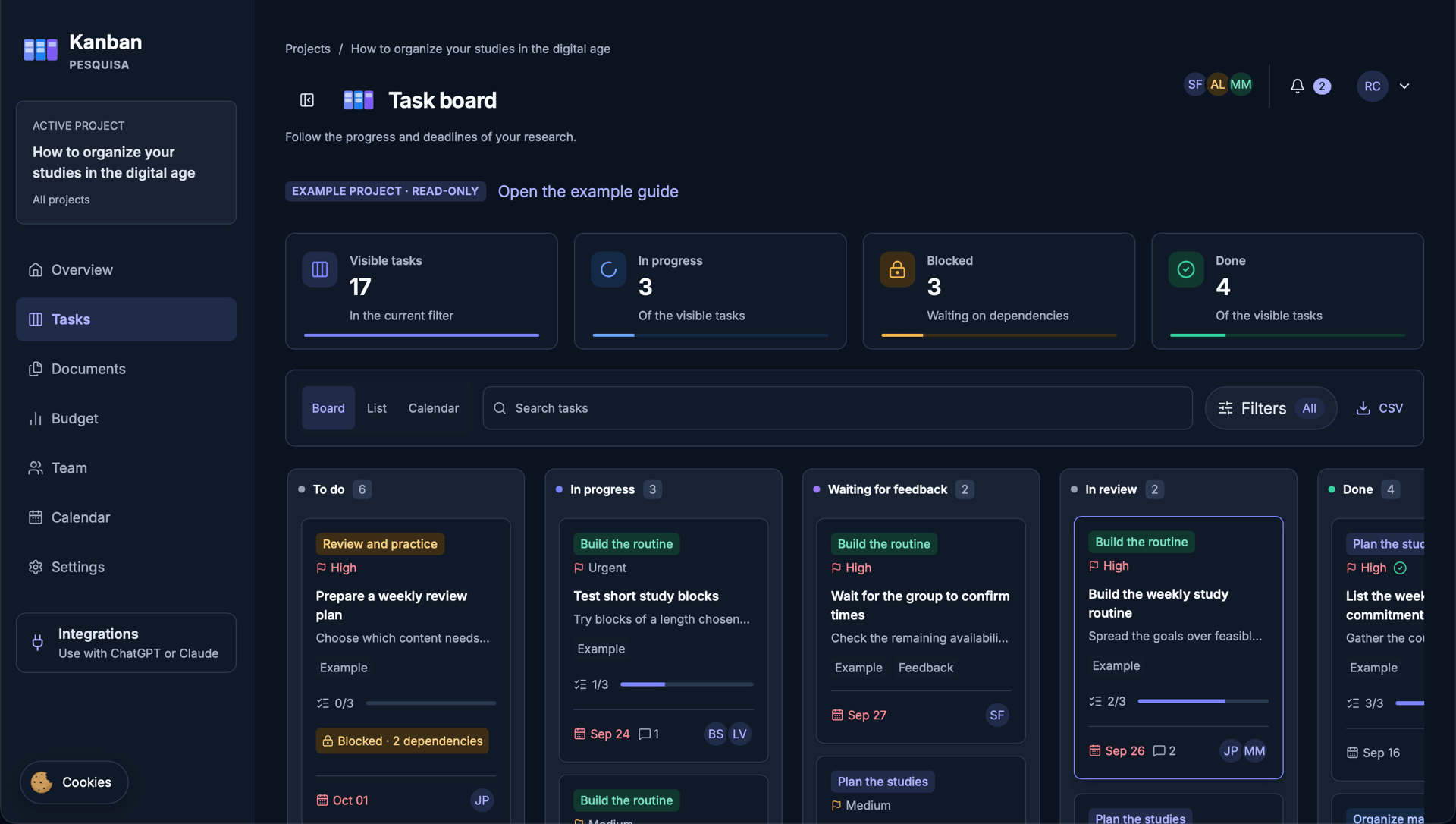Screen dimensions: 1456x824
Task: Click the SF avatar on Sep 27 card
Action: click(x=997, y=715)
